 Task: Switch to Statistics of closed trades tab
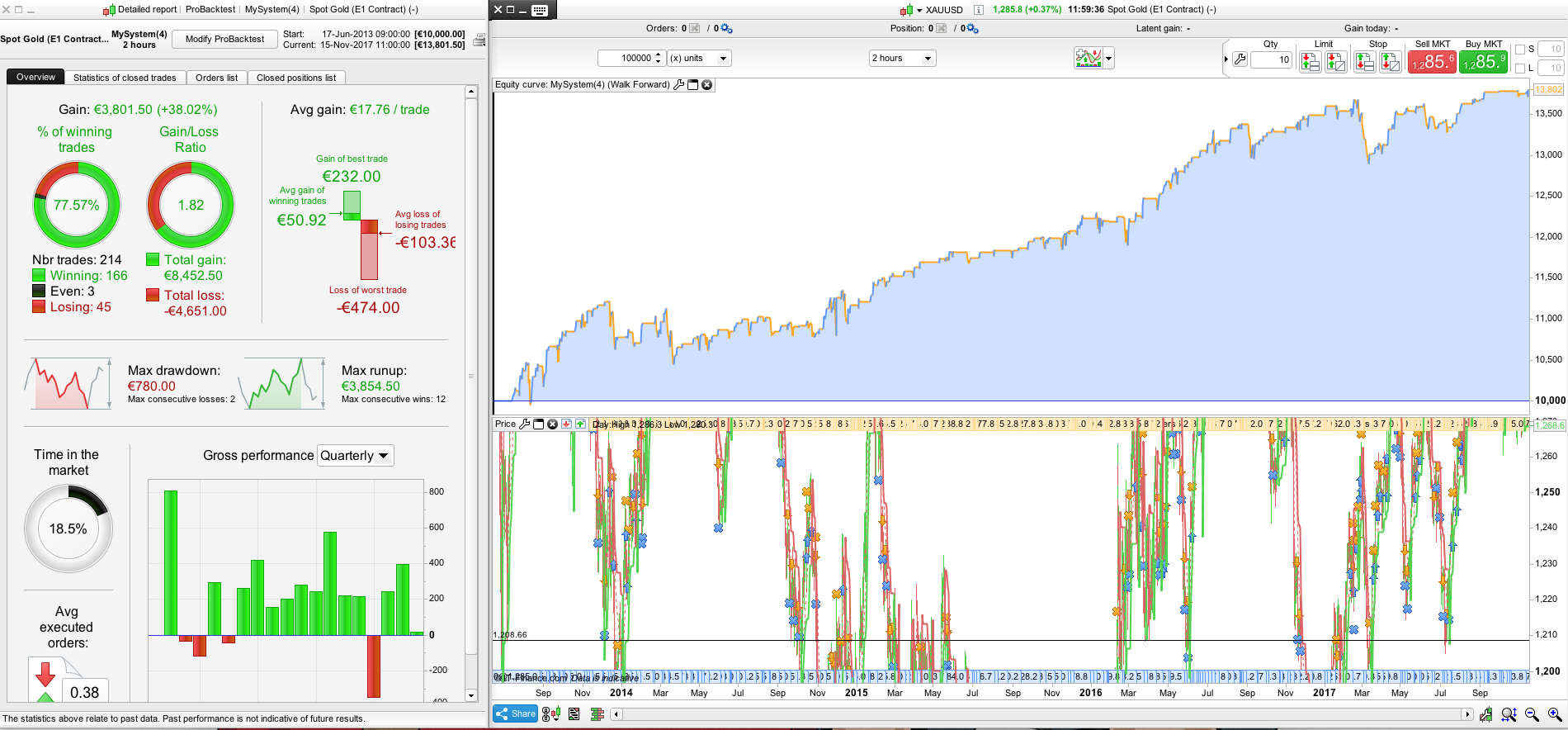125,78
